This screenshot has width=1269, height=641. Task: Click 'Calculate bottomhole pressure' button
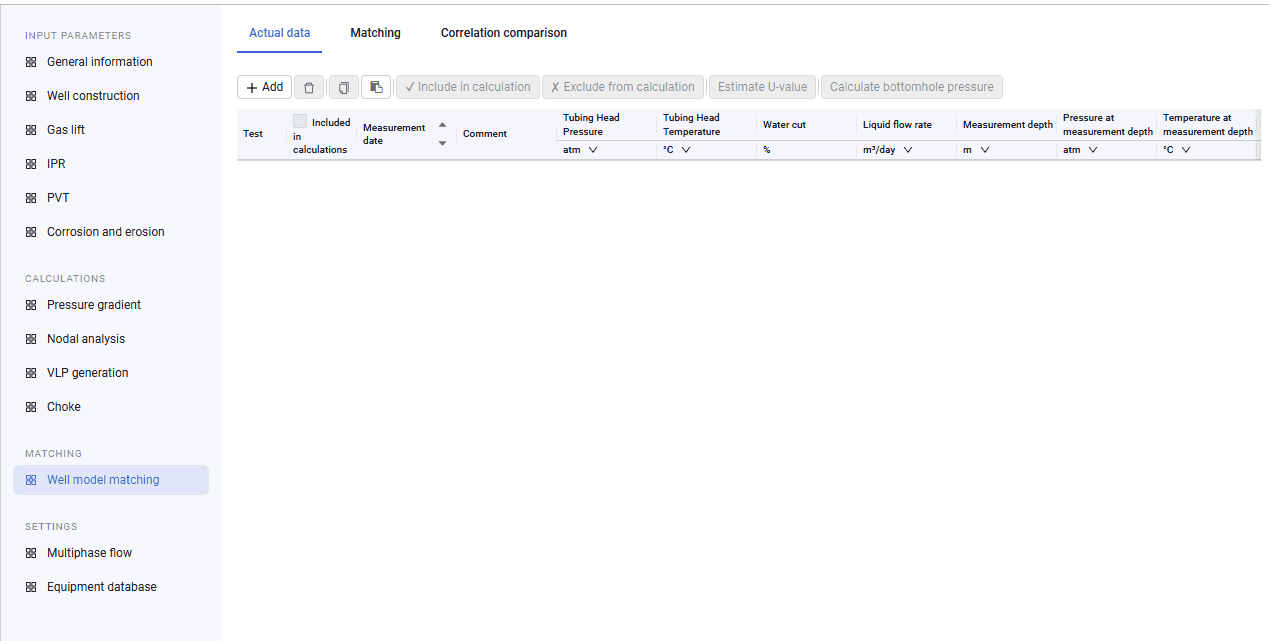[912, 87]
